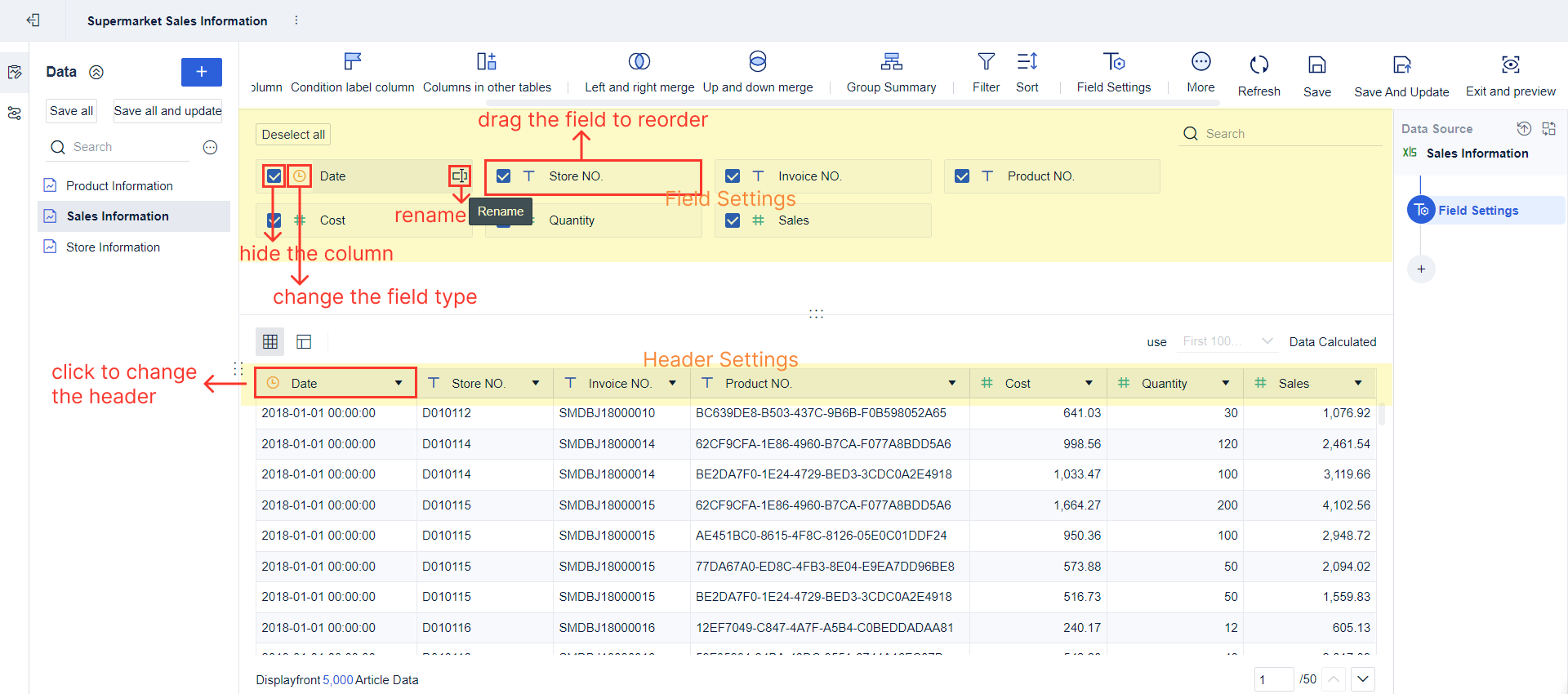Click the Refresh icon

coord(1258,65)
